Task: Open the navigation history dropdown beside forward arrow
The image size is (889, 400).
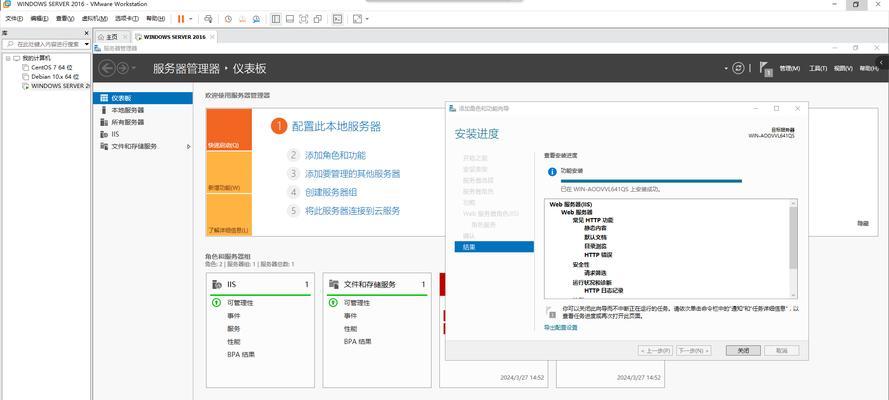Action: (134, 69)
